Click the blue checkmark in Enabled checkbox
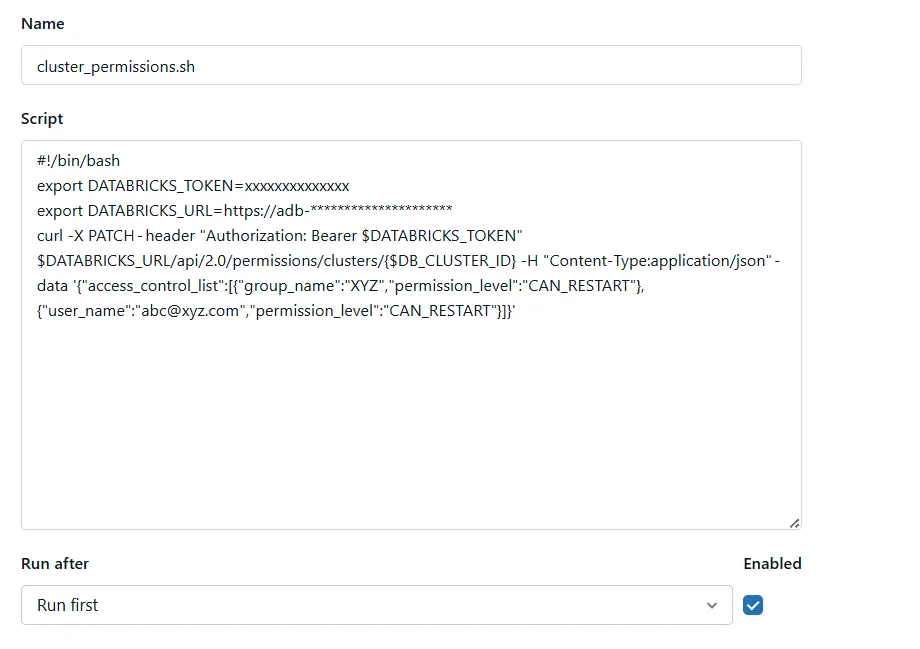Screen dimensions: 920x649 click(x=752, y=605)
